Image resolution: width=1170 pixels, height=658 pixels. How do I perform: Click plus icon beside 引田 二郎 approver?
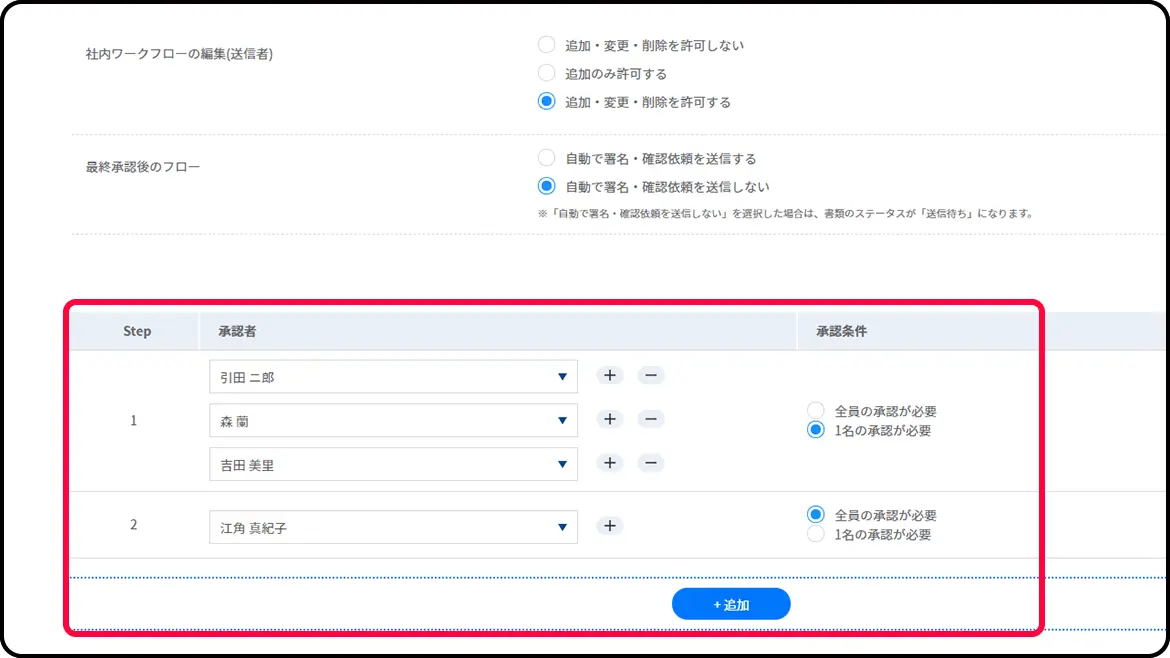(x=609, y=376)
